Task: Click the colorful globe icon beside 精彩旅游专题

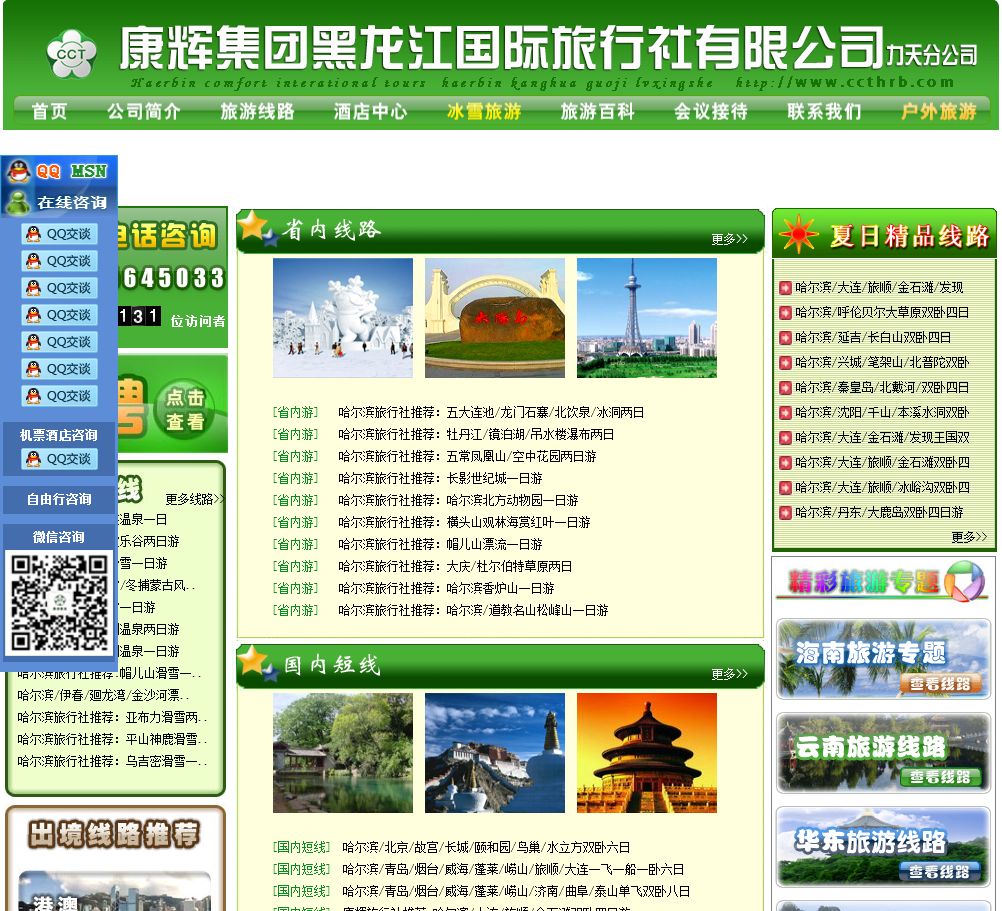Action: pyautogui.click(x=964, y=580)
